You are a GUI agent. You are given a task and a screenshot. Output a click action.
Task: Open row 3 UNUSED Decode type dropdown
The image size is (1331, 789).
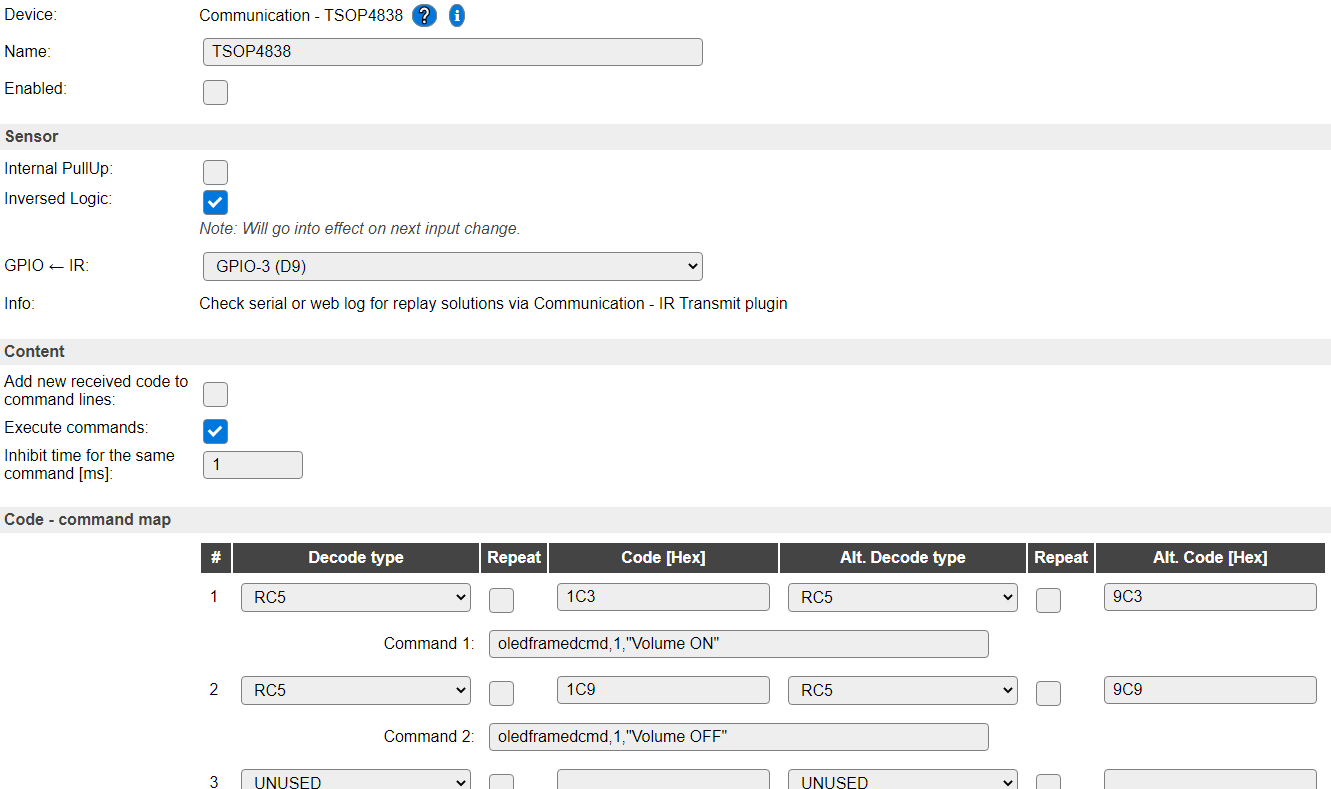(356, 780)
